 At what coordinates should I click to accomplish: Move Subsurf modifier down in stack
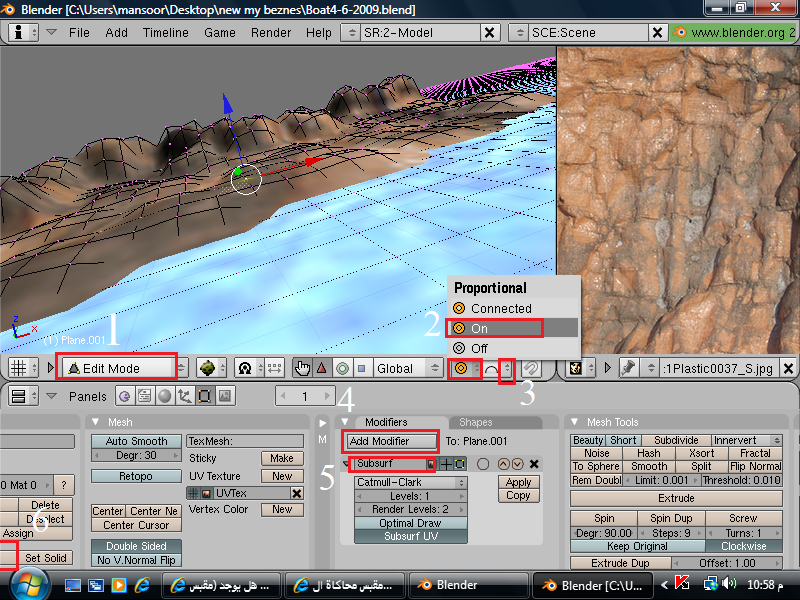coord(517,464)
